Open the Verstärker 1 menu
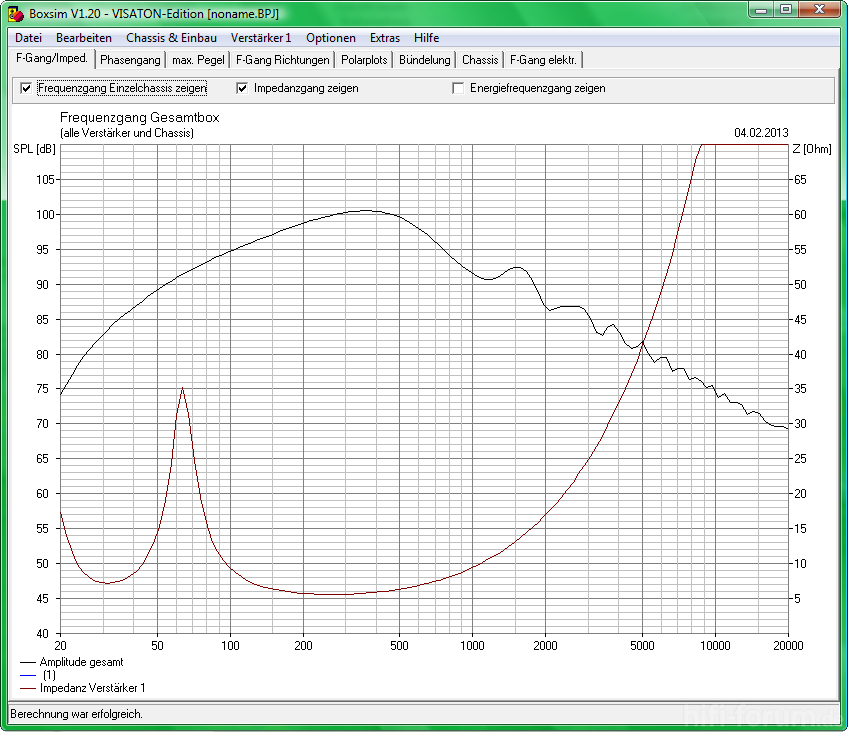Screen dimensions: 848x732 [x=261, y=38]
